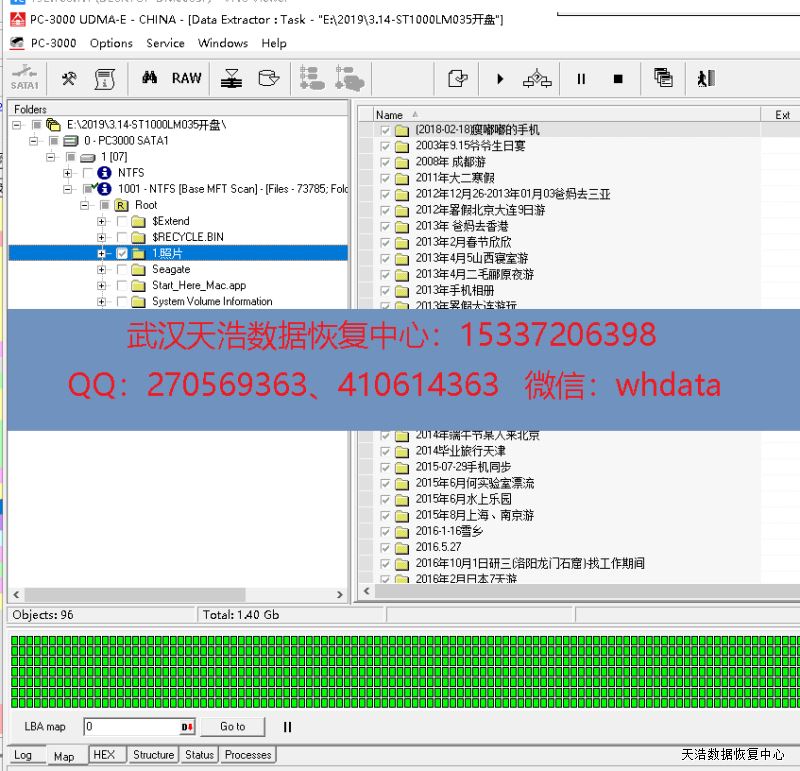Tick the checkbox next to Seagate folder
The width and height of the screenshot is (800, 771).
pos(122,270)
